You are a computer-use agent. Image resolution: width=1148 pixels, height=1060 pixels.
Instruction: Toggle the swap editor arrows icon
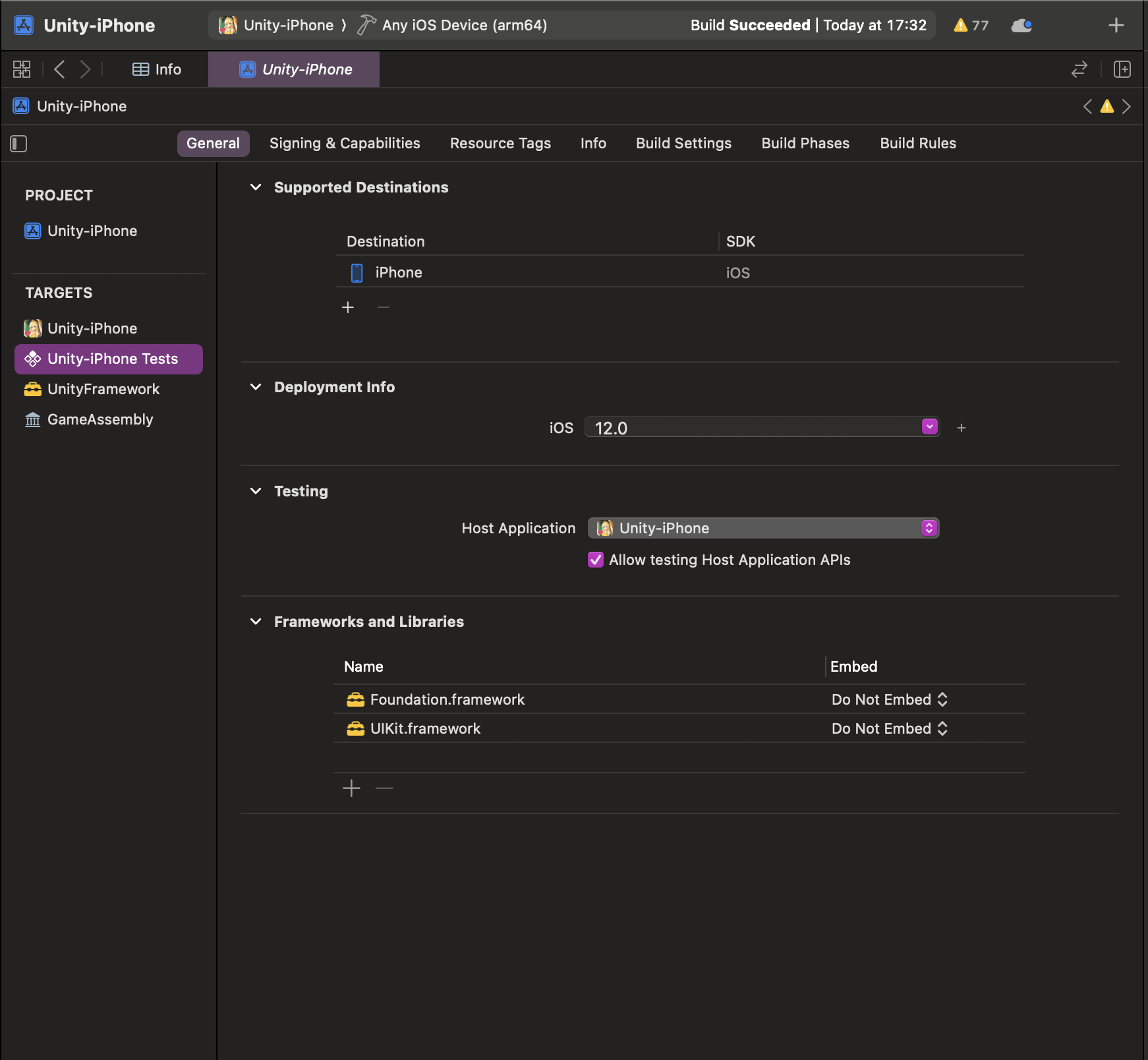click(1079, 69)
